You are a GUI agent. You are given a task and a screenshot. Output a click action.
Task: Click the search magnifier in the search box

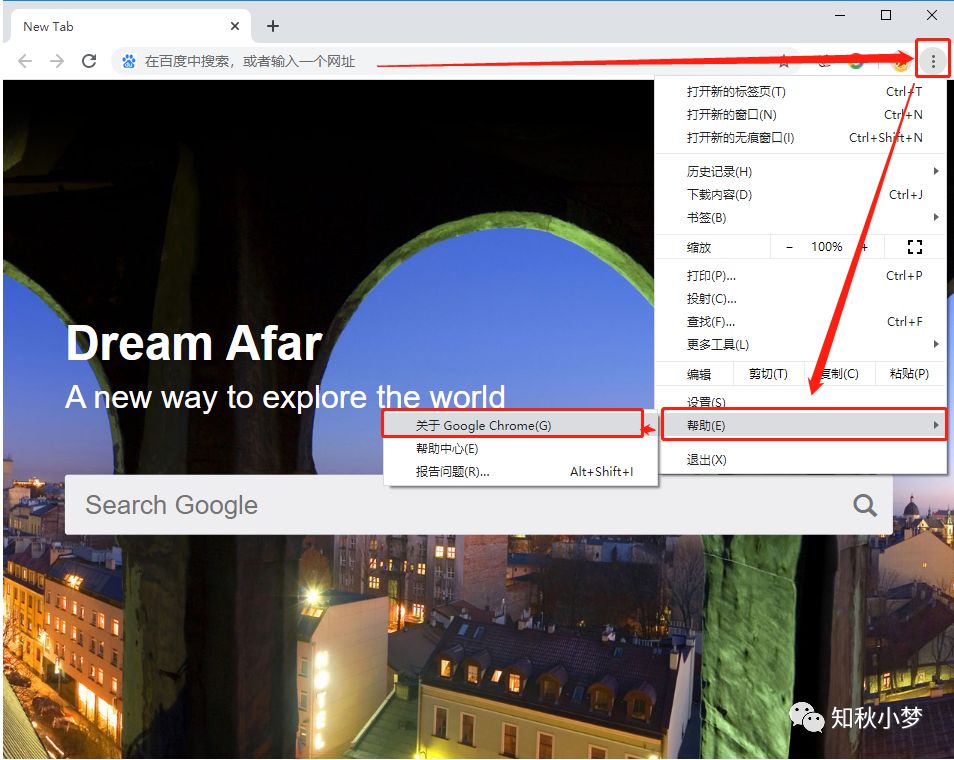(864, 505)
